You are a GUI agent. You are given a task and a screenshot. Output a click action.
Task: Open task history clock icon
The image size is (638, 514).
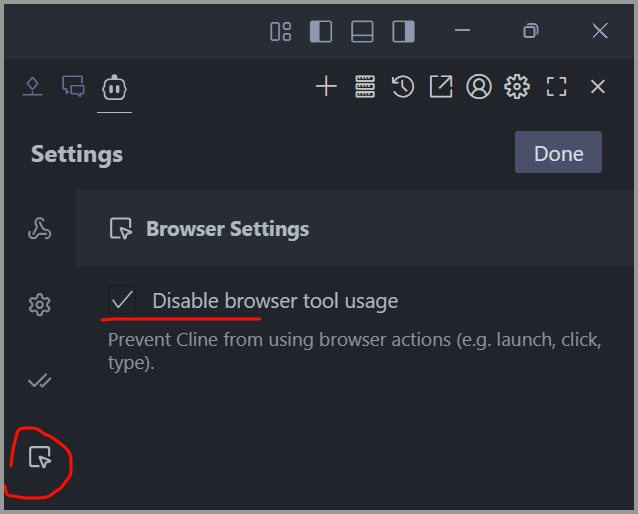click(x=402, y=87)
